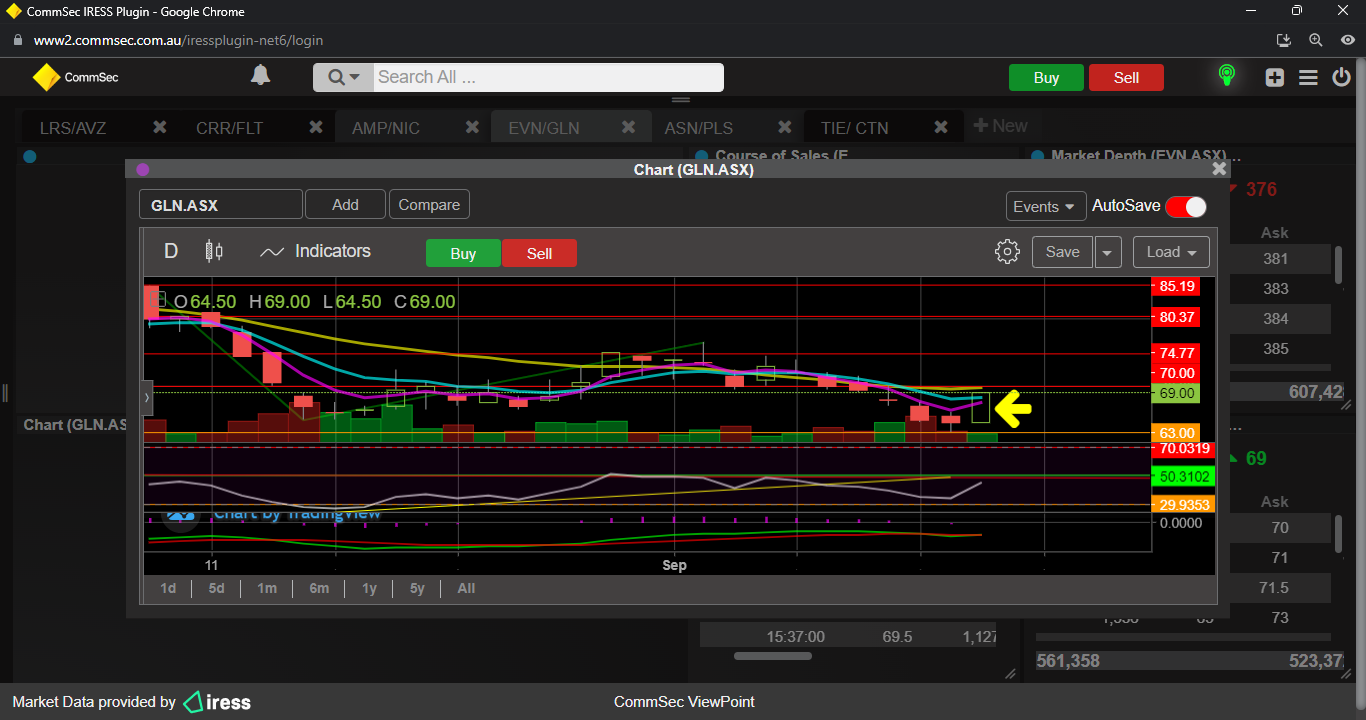1366x720 pixels.
Task: Click the horizontal scrollbar under Course of Sales
Action: pyautogui.click(x=773, y=656)
